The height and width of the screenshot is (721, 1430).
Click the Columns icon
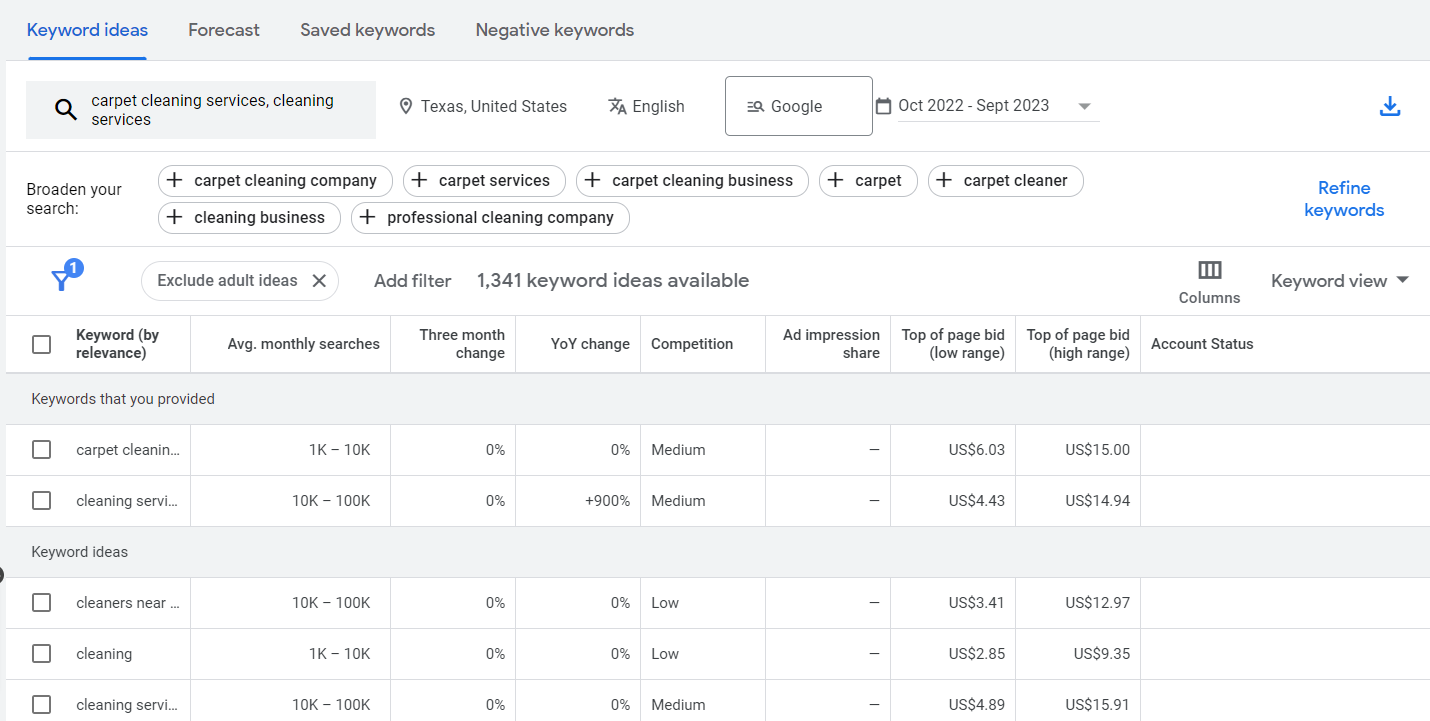coord(1209,271)
